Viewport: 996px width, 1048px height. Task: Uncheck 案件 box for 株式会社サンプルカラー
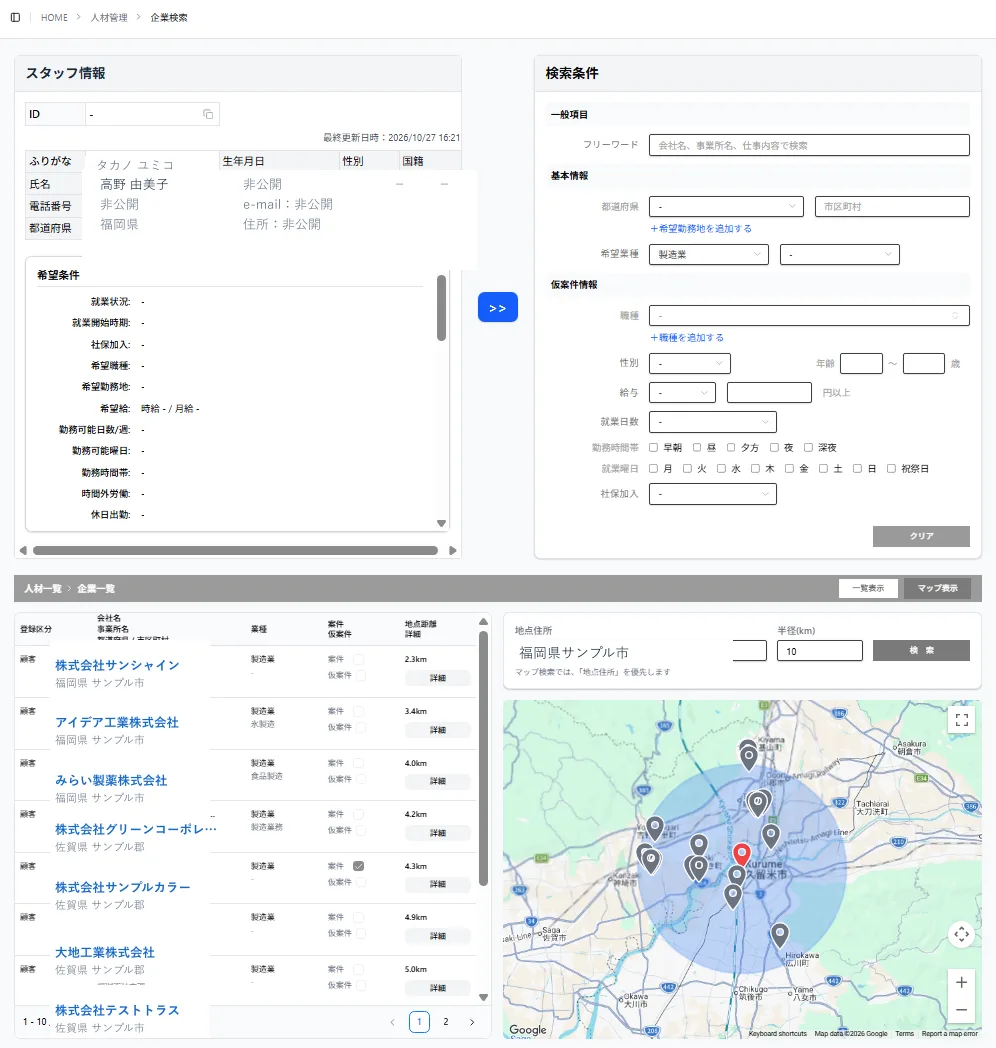359,866
